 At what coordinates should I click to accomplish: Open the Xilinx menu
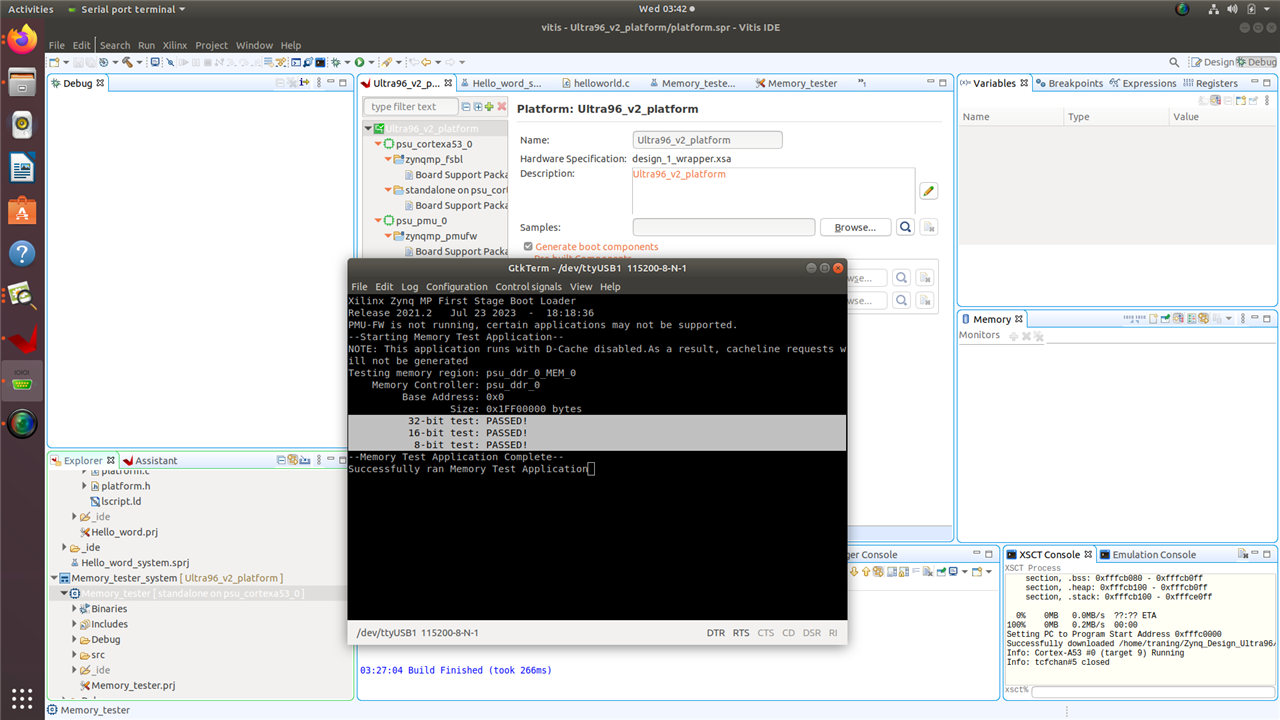[x=175, y=45]
